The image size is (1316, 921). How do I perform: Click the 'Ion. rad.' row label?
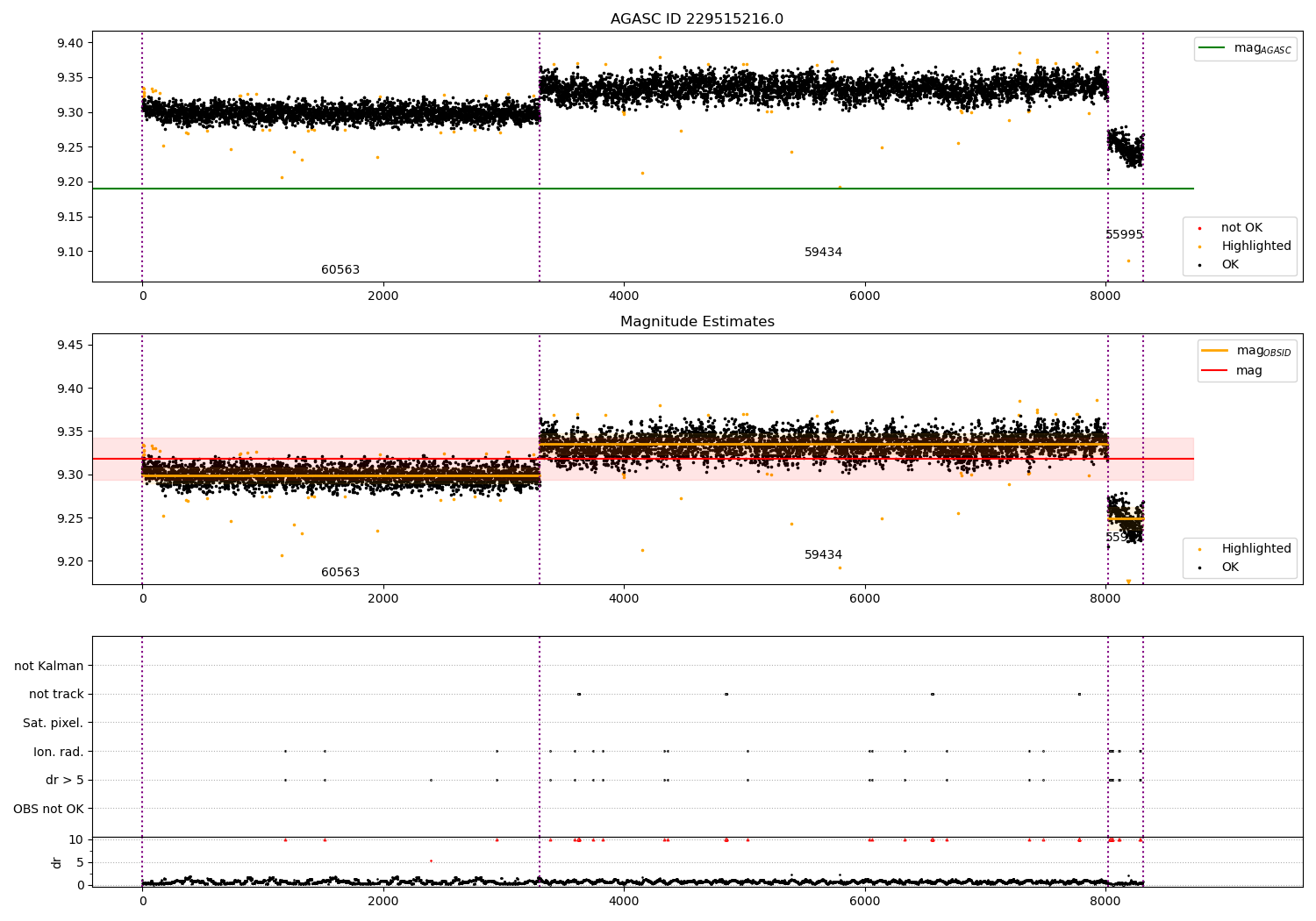tap(59, 752)
